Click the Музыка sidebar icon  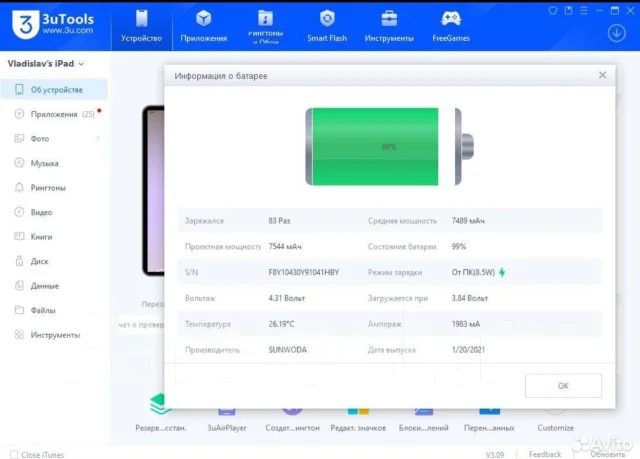click(x=19, y=163)
